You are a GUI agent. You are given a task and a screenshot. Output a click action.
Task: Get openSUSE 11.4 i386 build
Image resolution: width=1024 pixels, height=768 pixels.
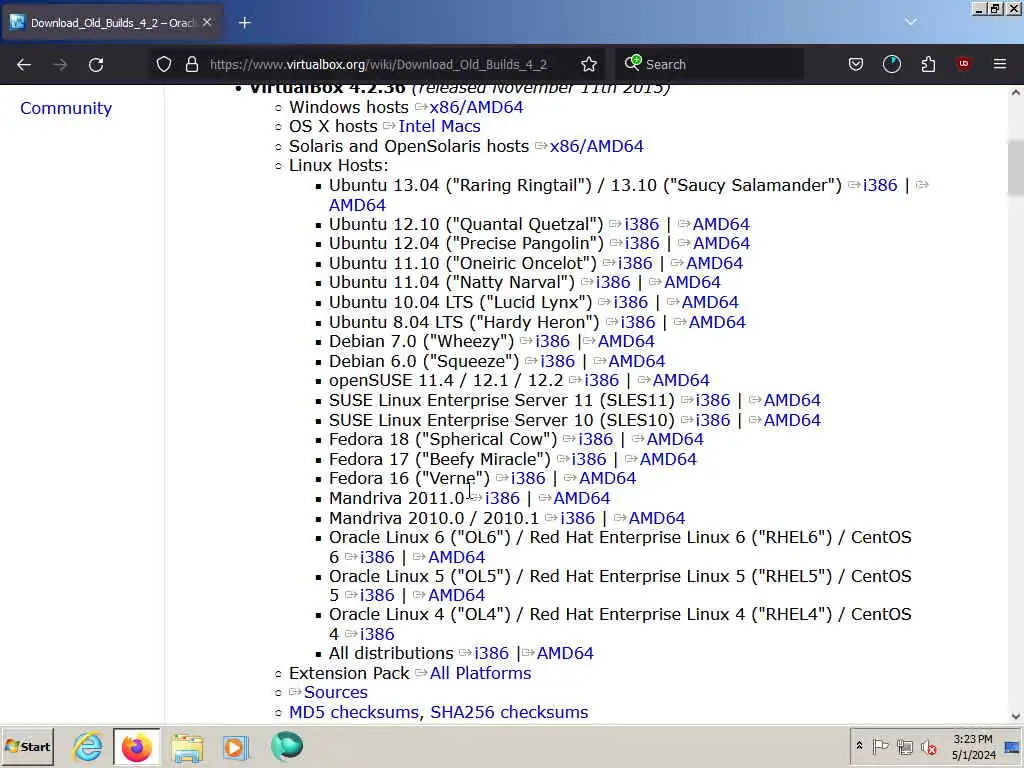point(601,380)
